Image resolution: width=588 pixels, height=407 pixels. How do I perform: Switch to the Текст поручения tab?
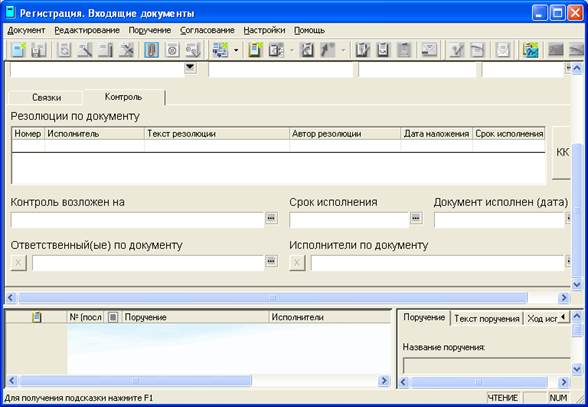(486, 319)
